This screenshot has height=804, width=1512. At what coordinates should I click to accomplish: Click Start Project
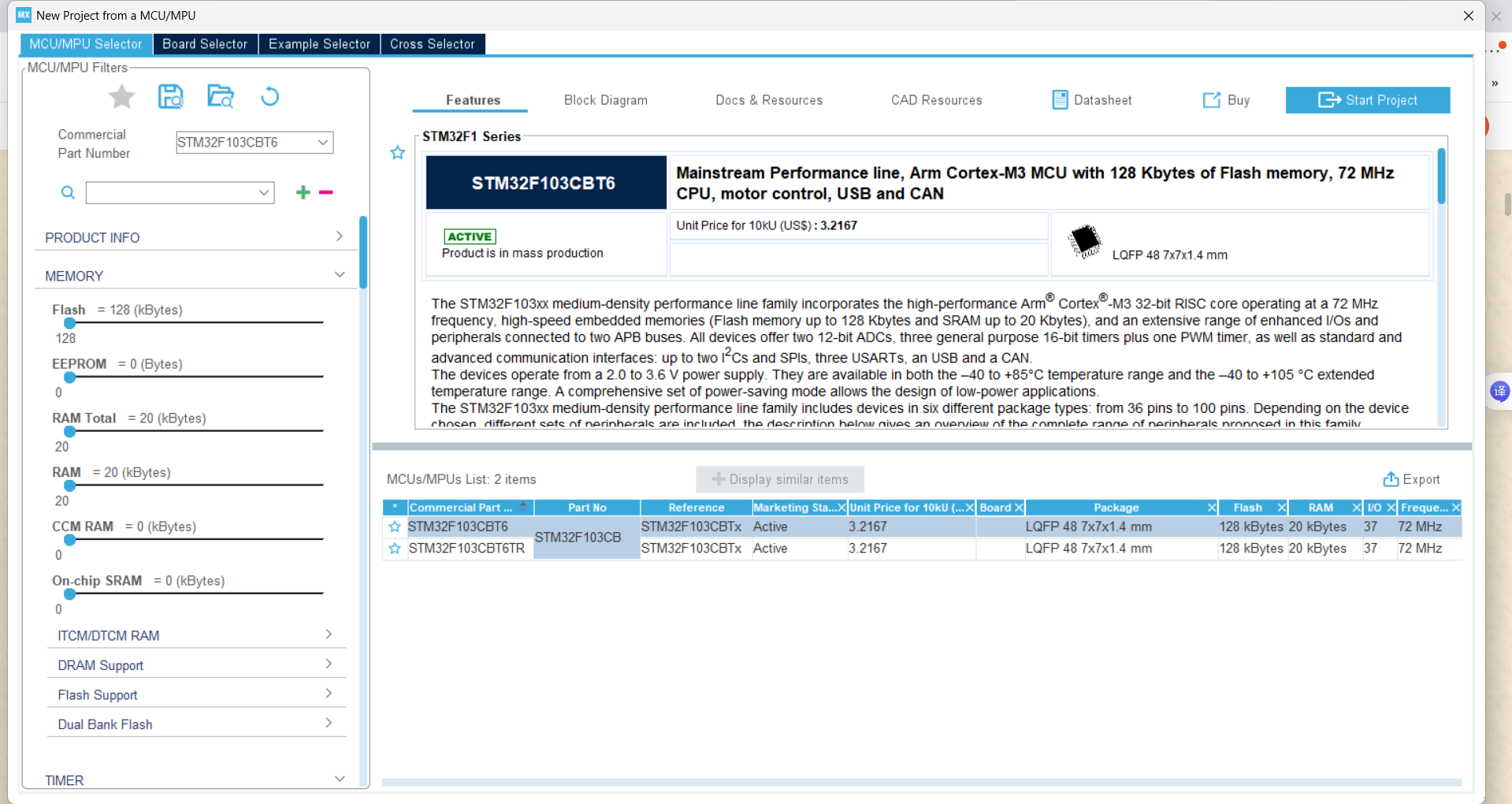tap(1368, 100)
